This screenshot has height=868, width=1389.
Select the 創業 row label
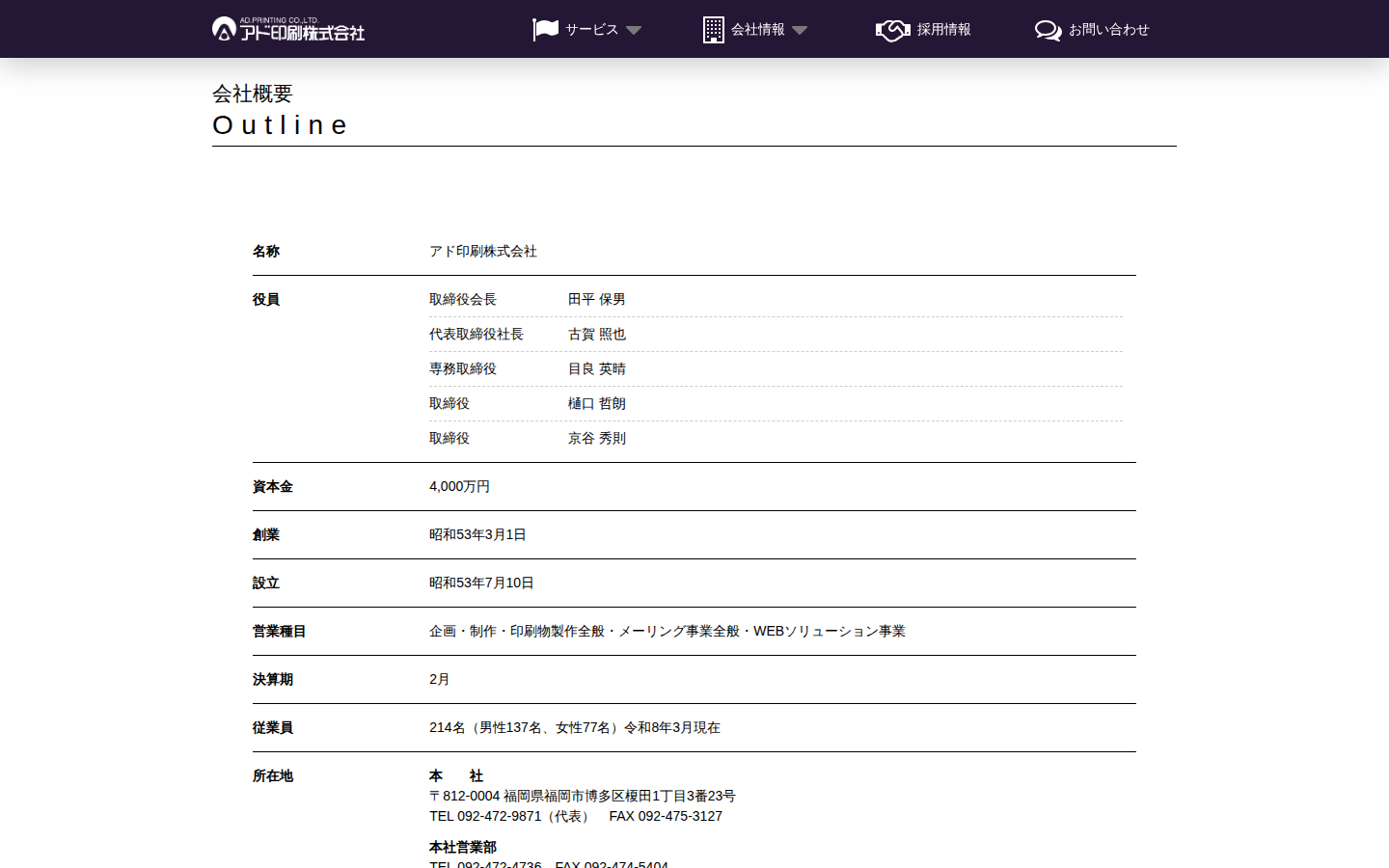click(266, 535)
